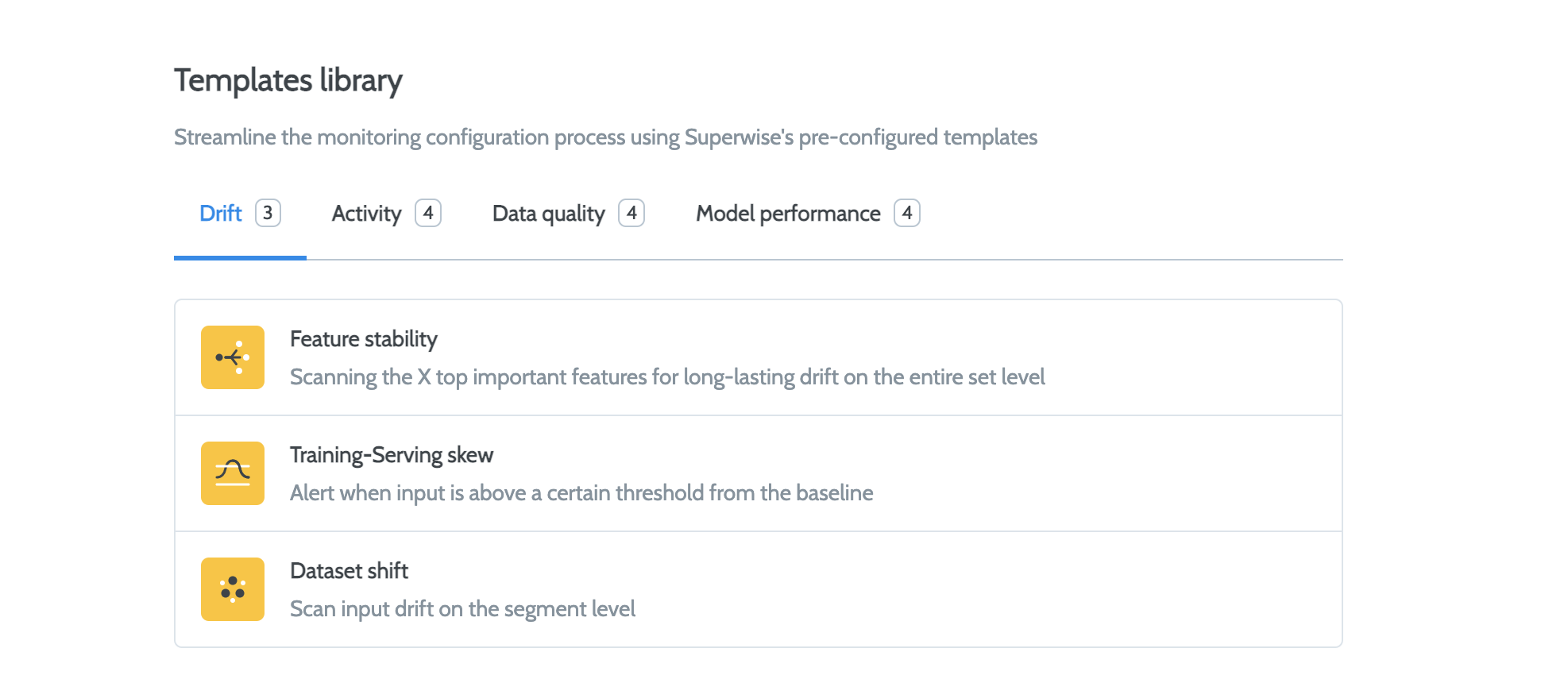
Task: Click the Templates library heading
Action: (288, 81)
